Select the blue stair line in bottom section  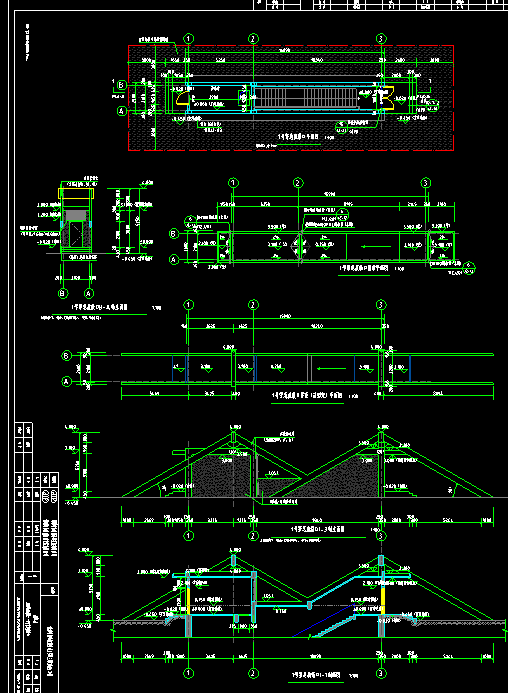323,621
